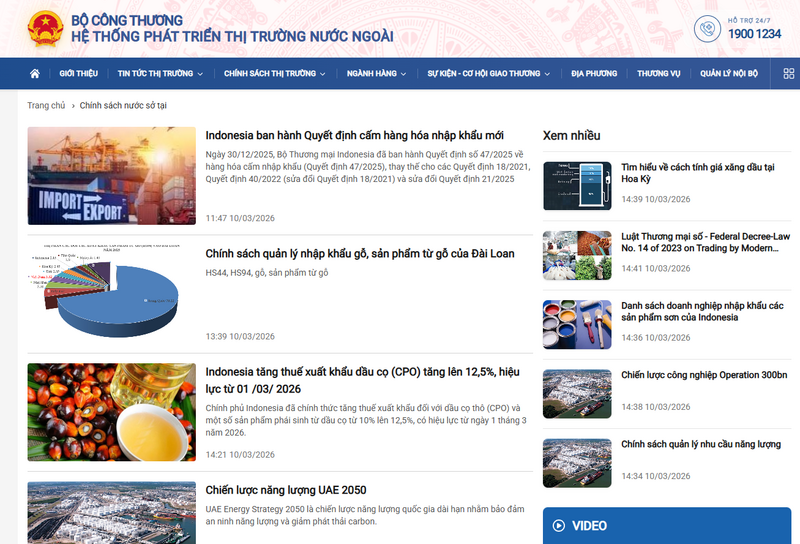Open the grid menu icon at far right
The width and height of the screenshot is (800, 544).
(788, 73)
